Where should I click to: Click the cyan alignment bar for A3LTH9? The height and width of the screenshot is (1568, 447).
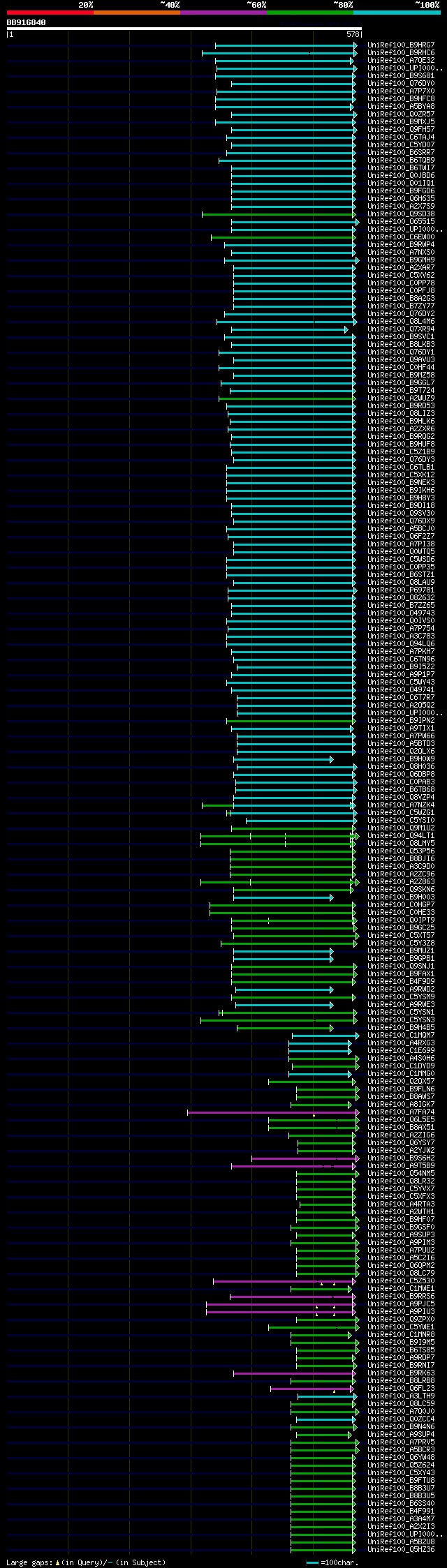(x=327, y=1396)
